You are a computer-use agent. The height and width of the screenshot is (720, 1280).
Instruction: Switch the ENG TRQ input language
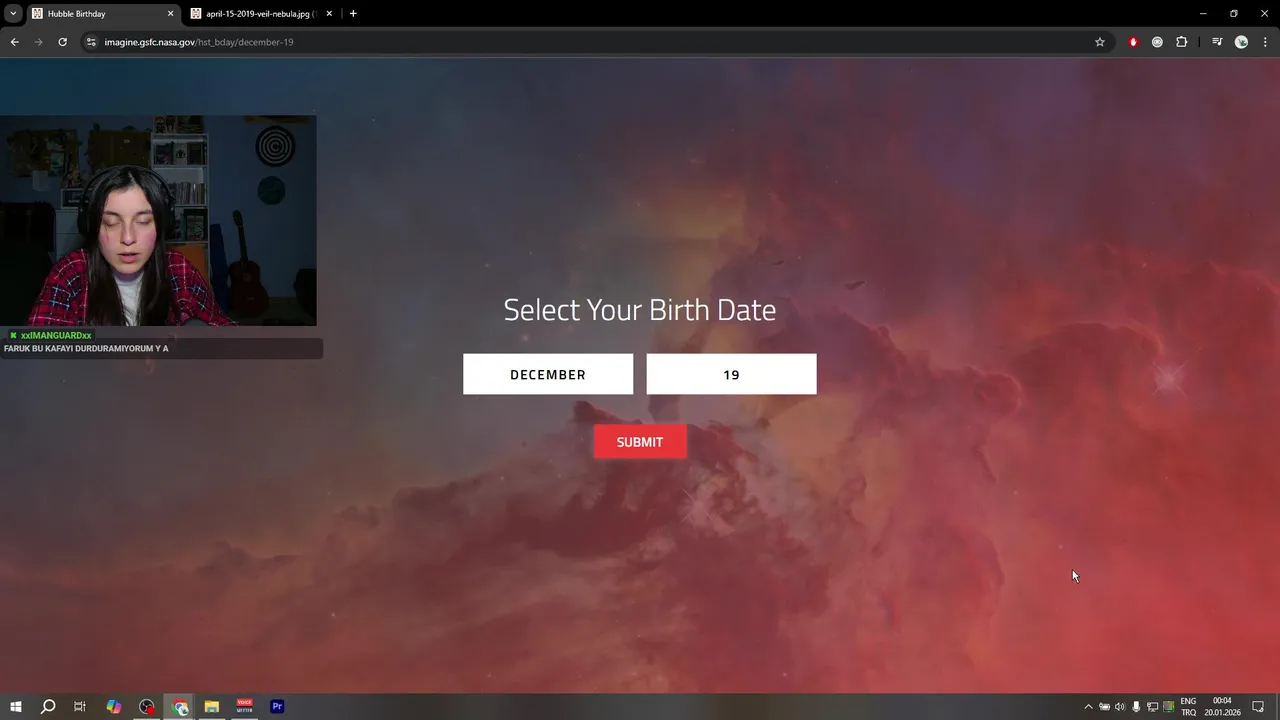1188,707
